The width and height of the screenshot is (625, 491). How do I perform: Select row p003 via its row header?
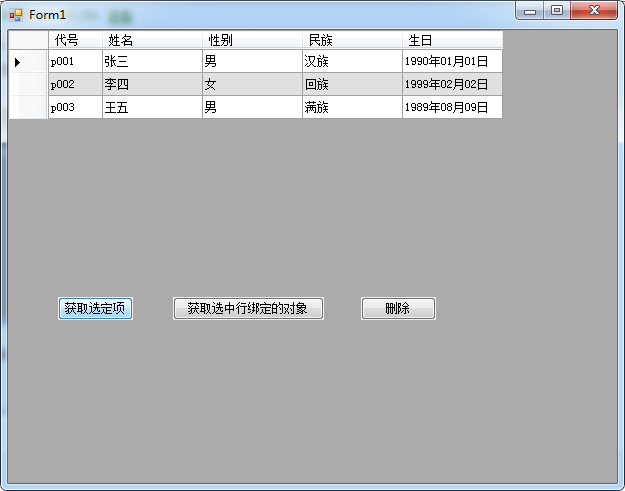28,107
